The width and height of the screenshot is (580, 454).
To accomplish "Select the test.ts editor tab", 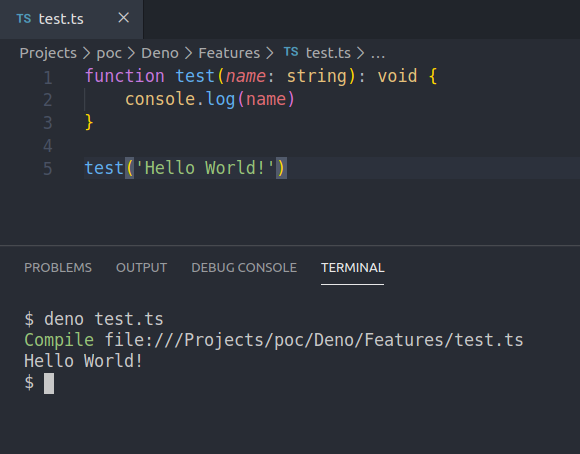I will pos(71,19).
